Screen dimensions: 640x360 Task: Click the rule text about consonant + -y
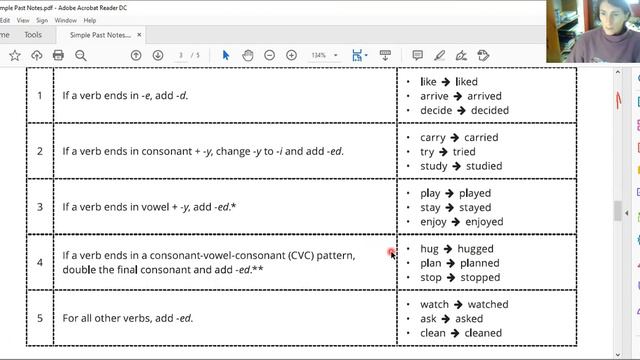(203, 151)
